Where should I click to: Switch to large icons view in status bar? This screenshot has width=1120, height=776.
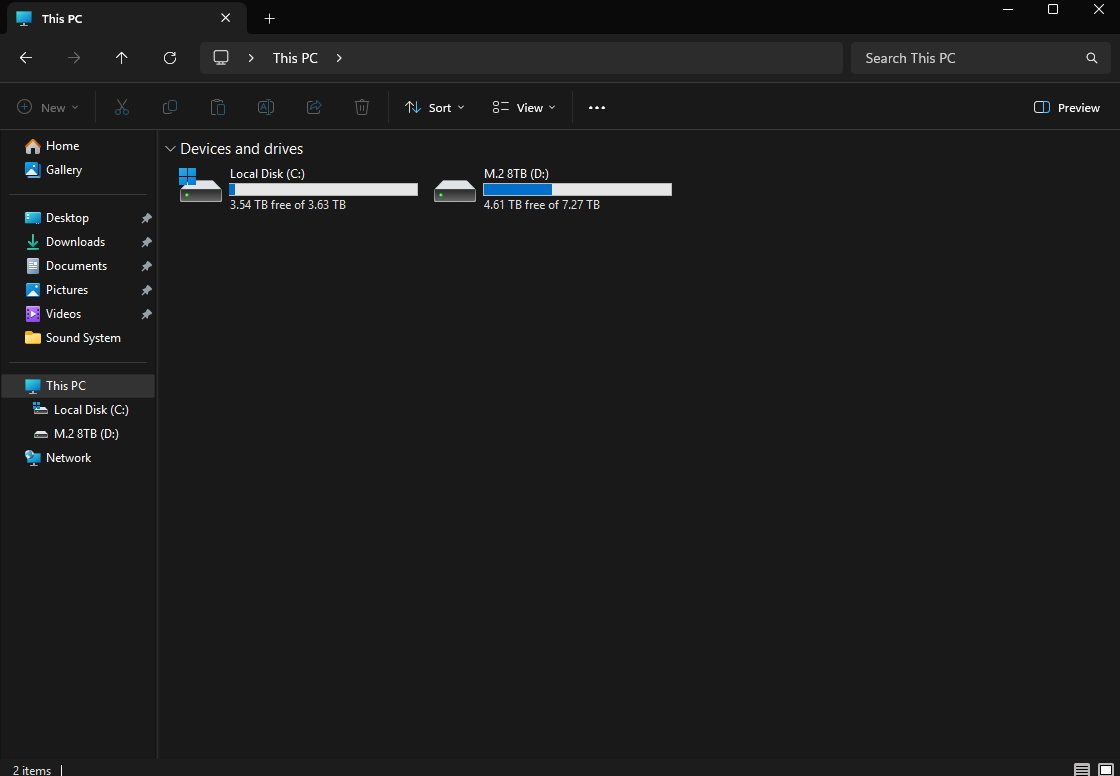[1105, 770]
